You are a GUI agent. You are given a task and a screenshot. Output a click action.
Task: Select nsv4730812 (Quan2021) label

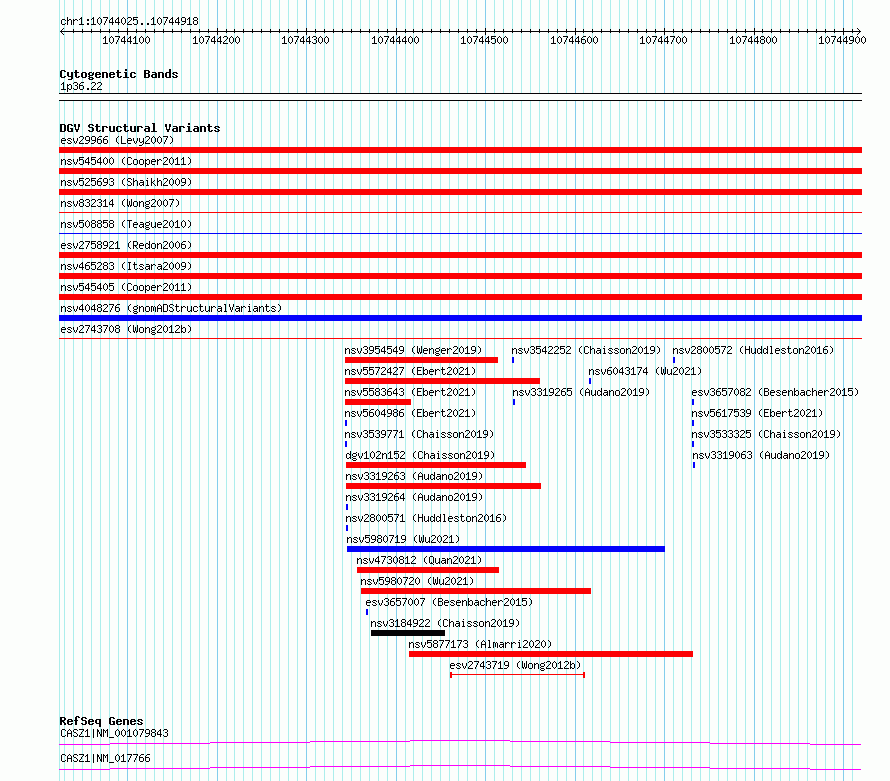pos(419,560)
